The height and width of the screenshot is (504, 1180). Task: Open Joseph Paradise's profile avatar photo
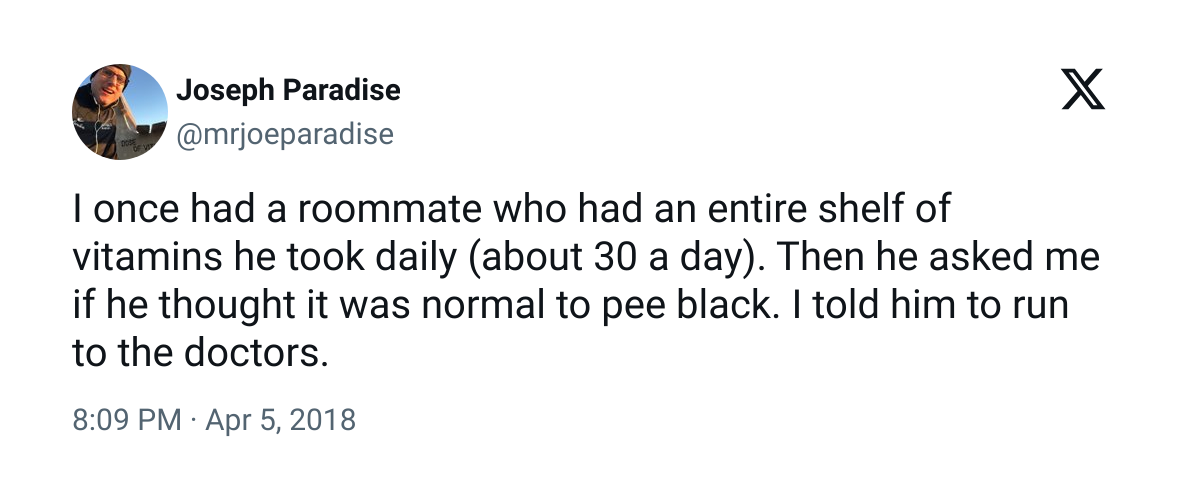click(x=120, y=111)
